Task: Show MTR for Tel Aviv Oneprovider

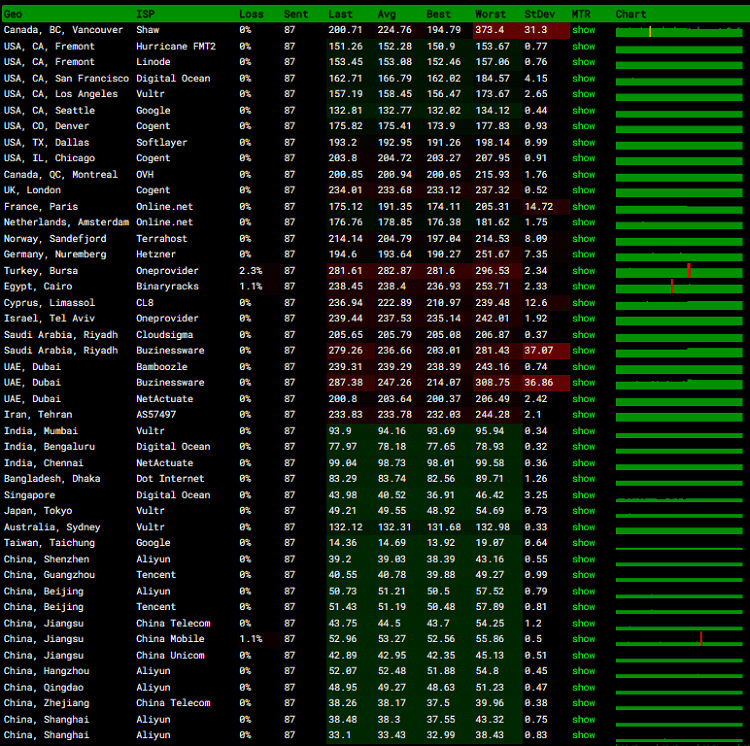Action: point(584,318)
